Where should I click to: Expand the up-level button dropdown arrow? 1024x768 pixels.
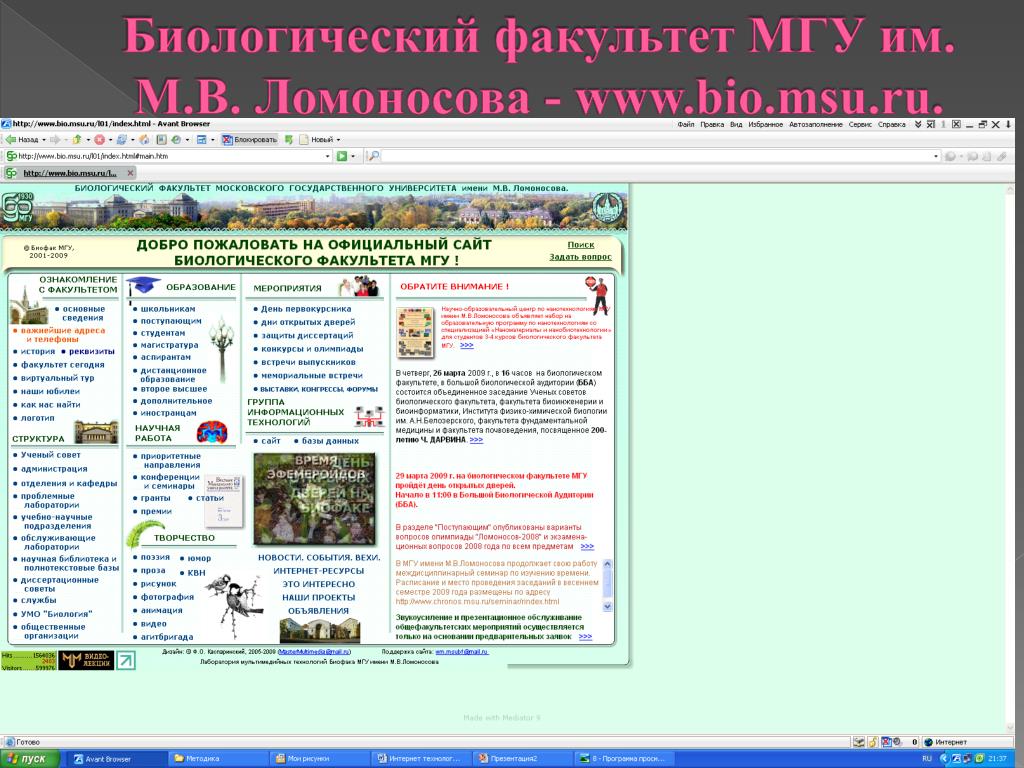[x=88, y=140]
